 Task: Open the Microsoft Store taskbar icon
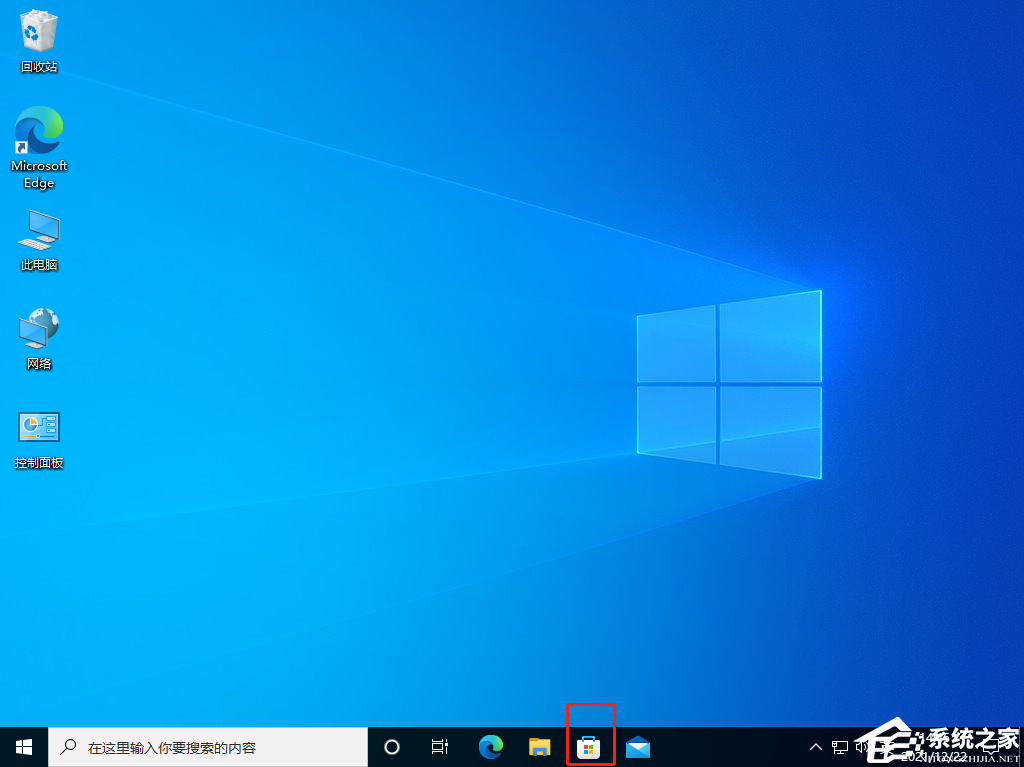(x=590, y=747)
